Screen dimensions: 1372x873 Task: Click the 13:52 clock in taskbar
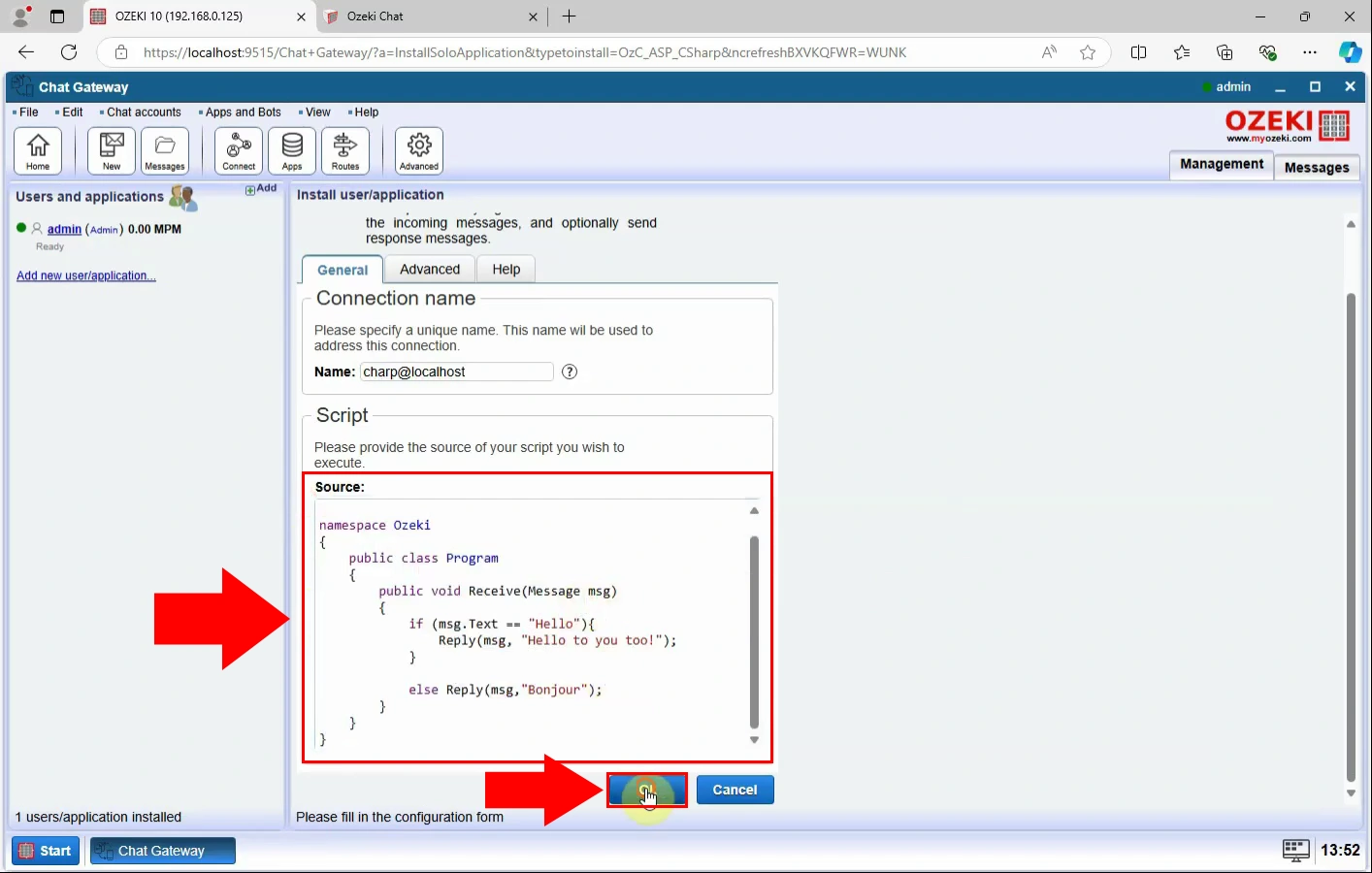(1340, 851)
